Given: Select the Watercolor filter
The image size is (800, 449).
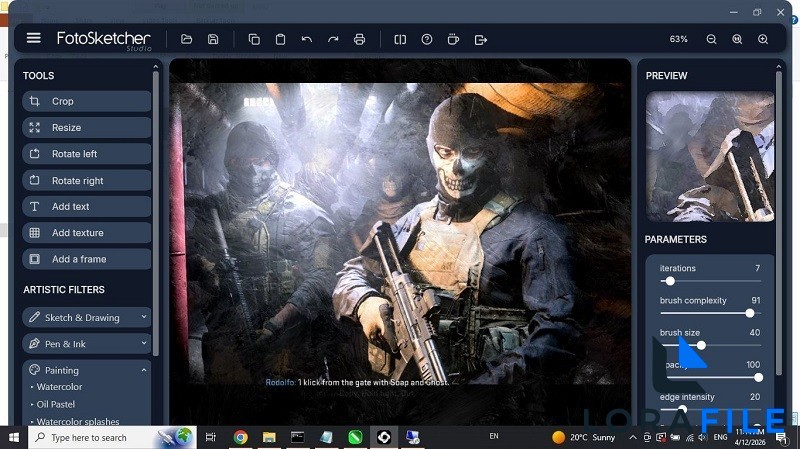Looking at the screenshot, I should [x=59, y=387].
